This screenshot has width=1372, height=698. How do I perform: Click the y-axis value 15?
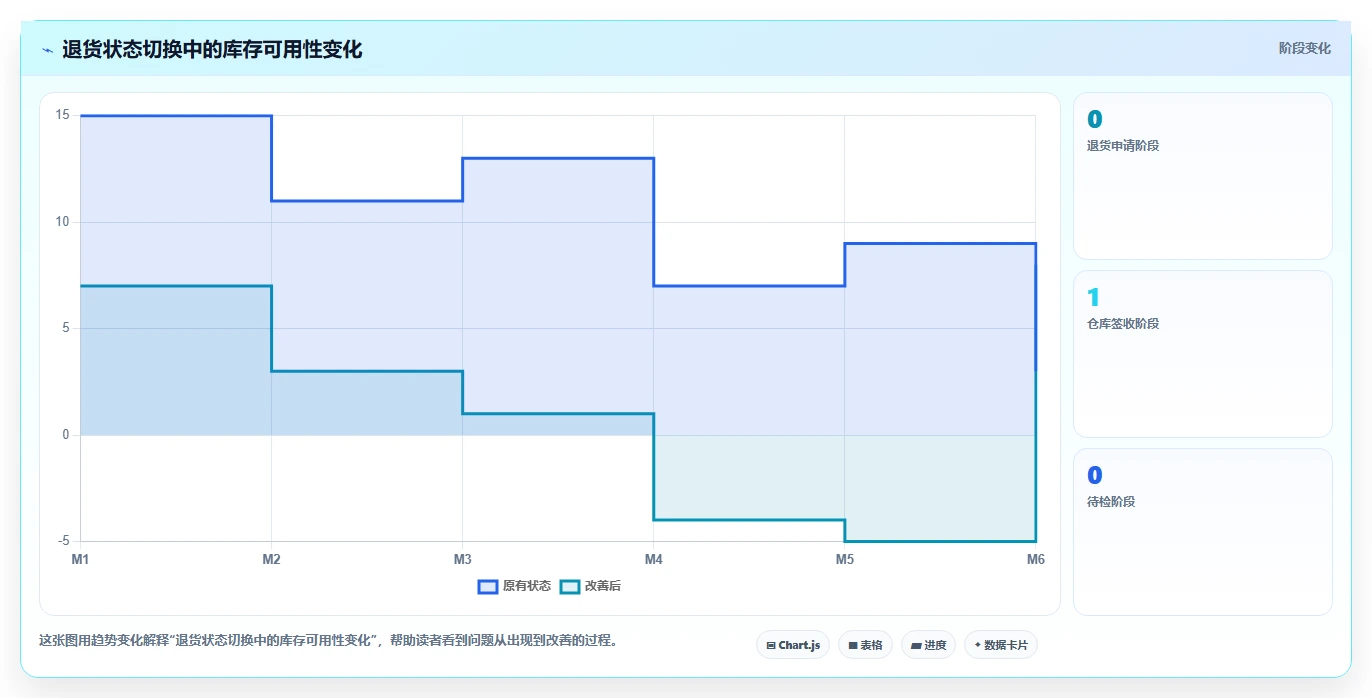click(x=62, y=115)
